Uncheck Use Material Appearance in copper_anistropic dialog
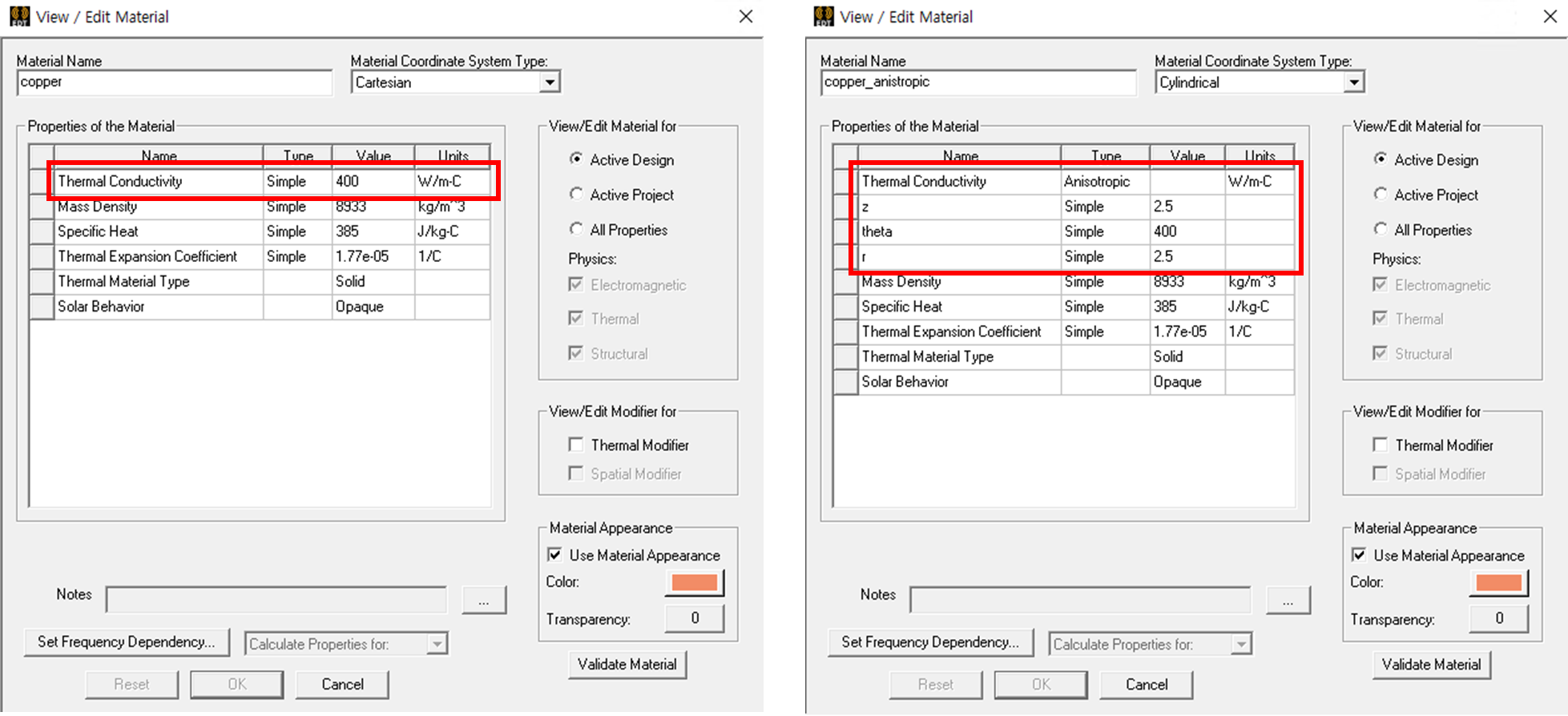 [1359, 555]
